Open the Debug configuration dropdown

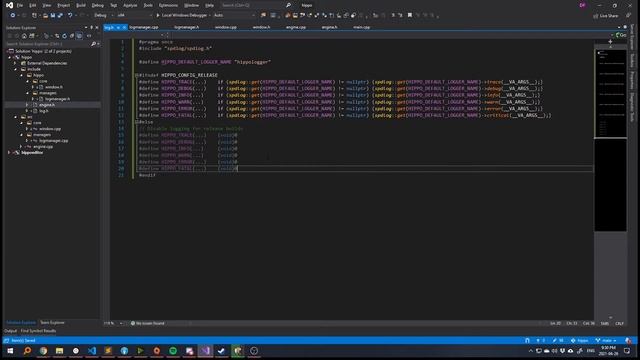click(x=103, y=16)
